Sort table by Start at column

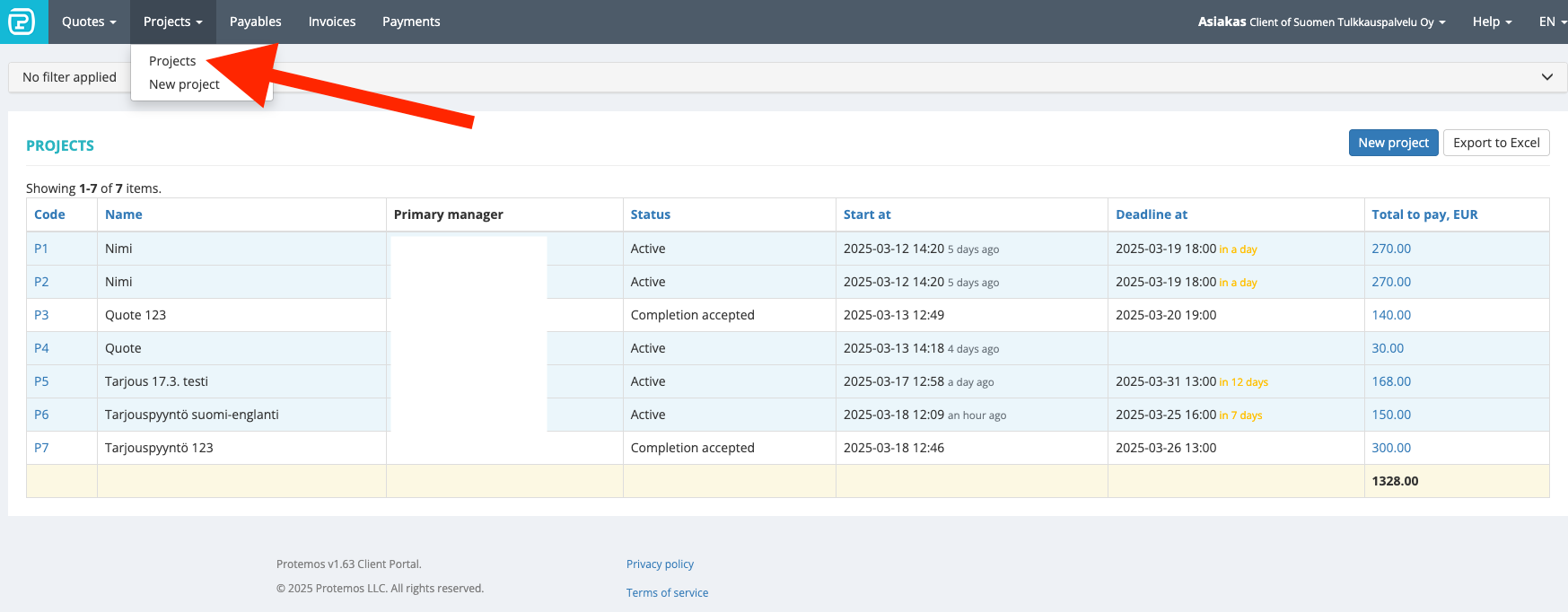867,214
